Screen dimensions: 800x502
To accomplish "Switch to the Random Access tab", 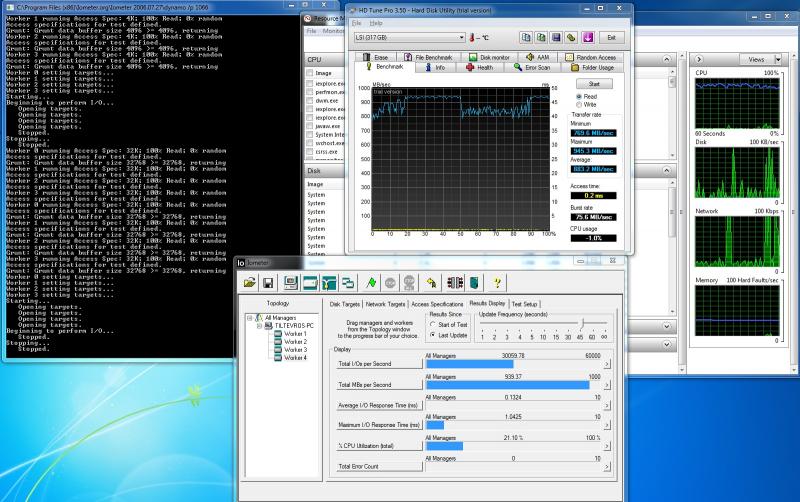I will [591, 57].
